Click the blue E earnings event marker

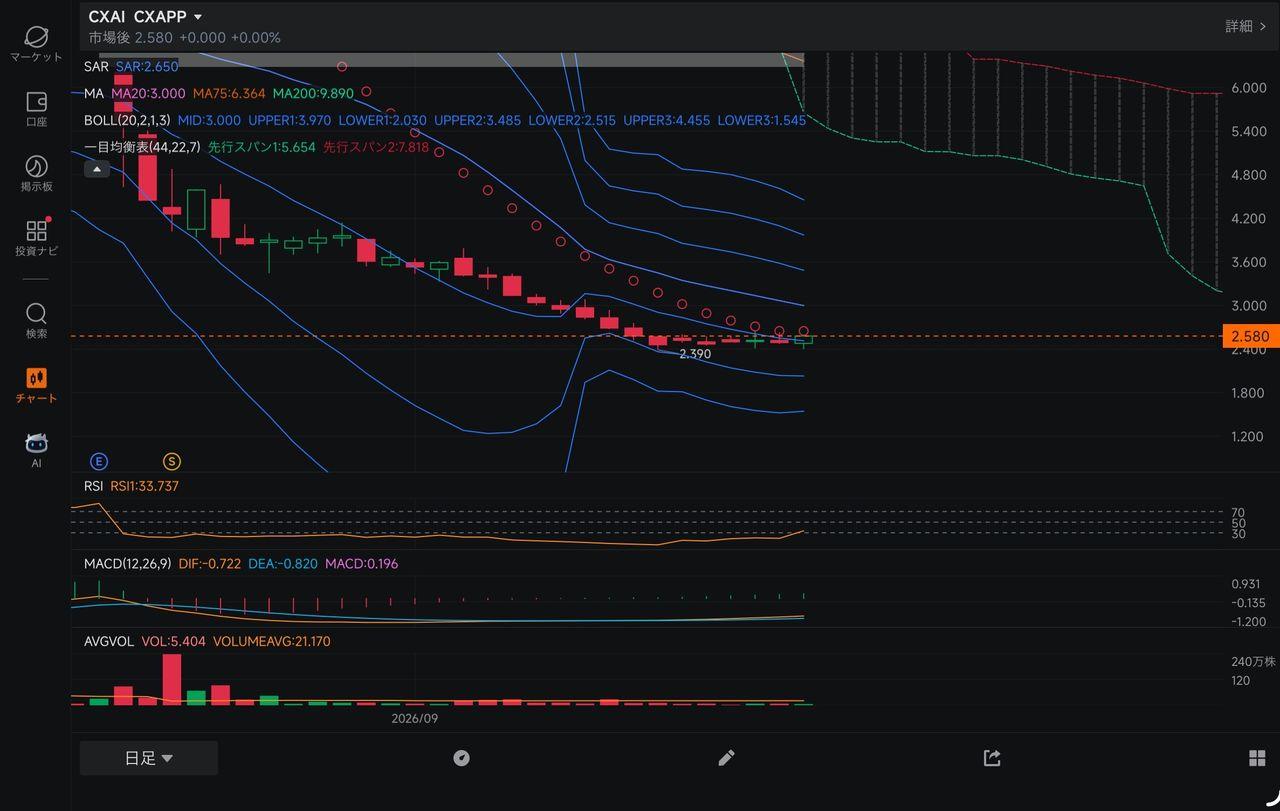[99, 461]
